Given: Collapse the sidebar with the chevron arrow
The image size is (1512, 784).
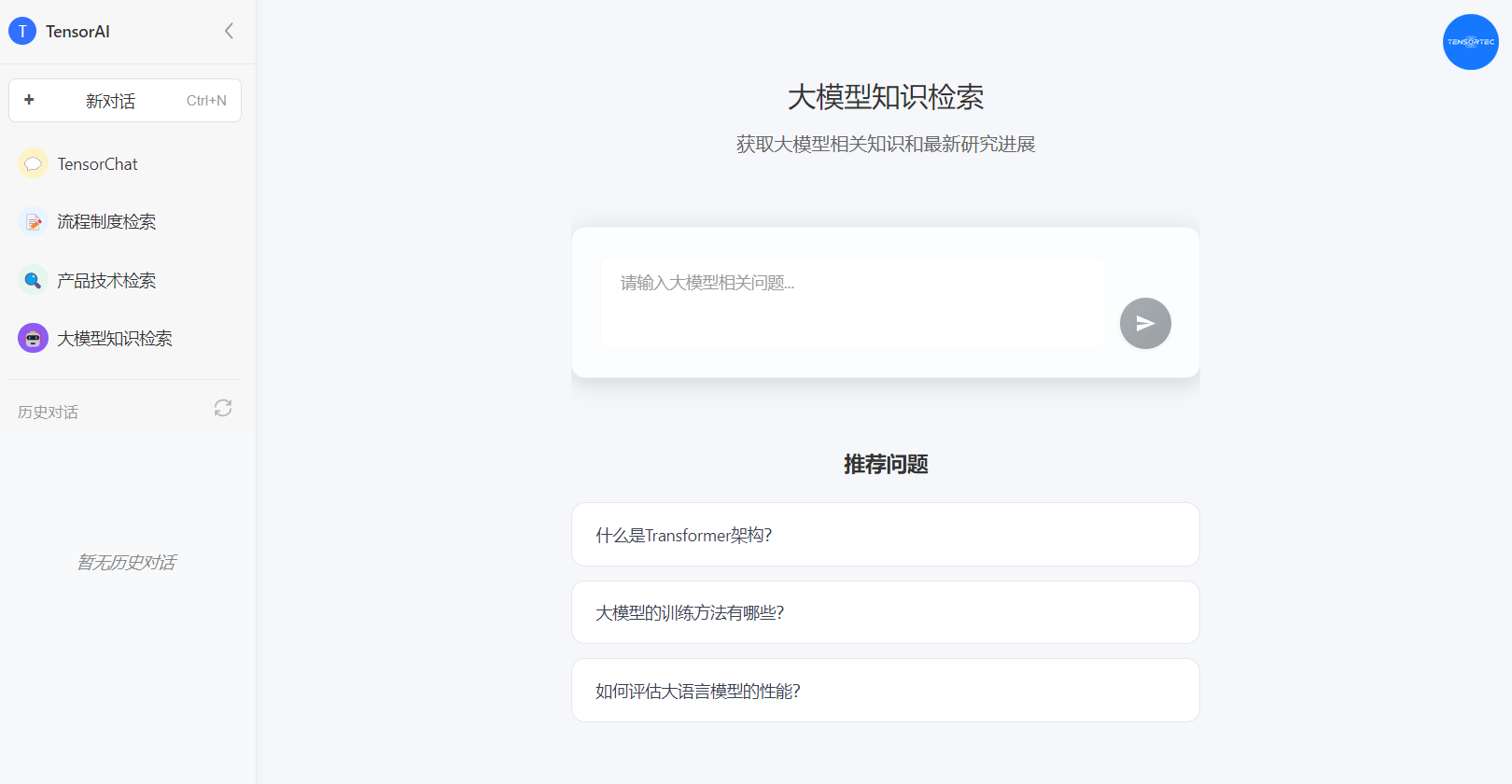Looking at the screenshot, I should [229, 31].
